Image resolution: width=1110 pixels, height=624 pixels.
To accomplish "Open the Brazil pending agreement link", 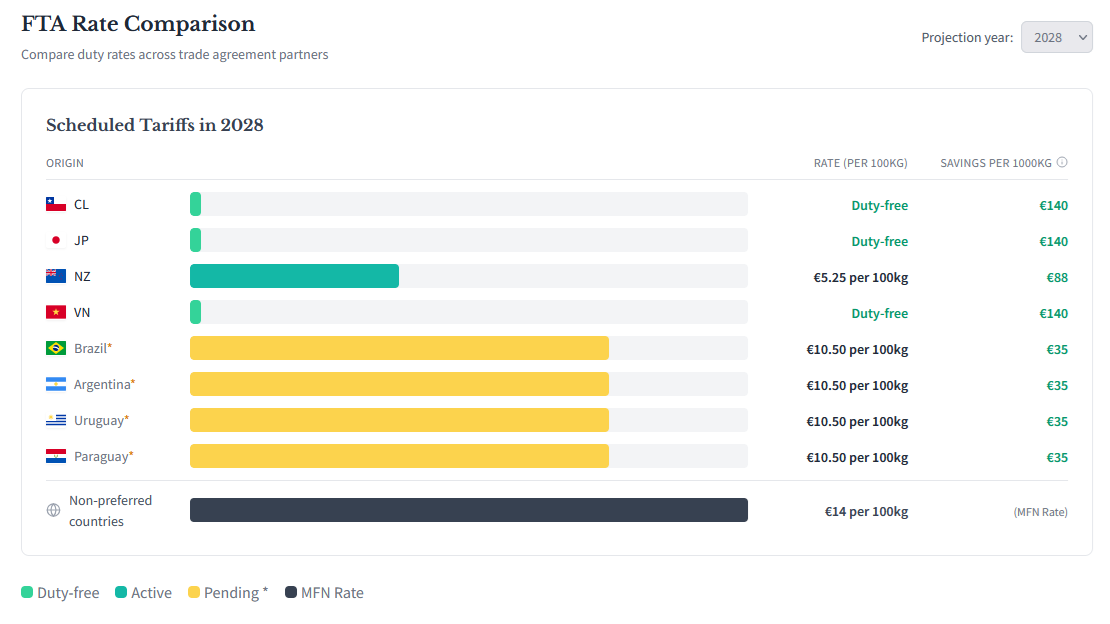I will coord(91,348).
